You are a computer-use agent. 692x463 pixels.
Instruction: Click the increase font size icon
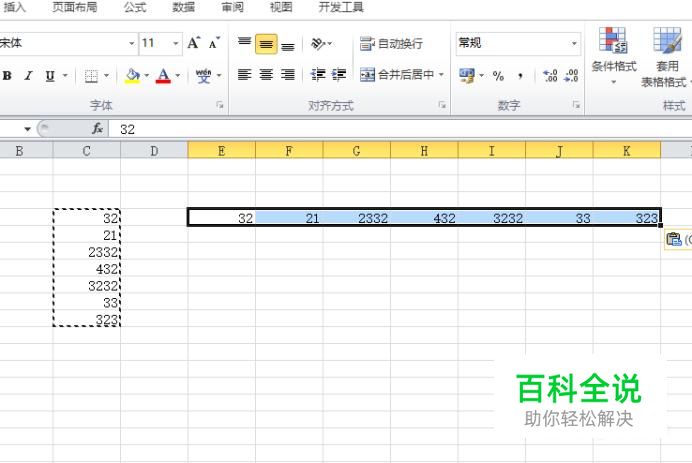pos(194,43)
